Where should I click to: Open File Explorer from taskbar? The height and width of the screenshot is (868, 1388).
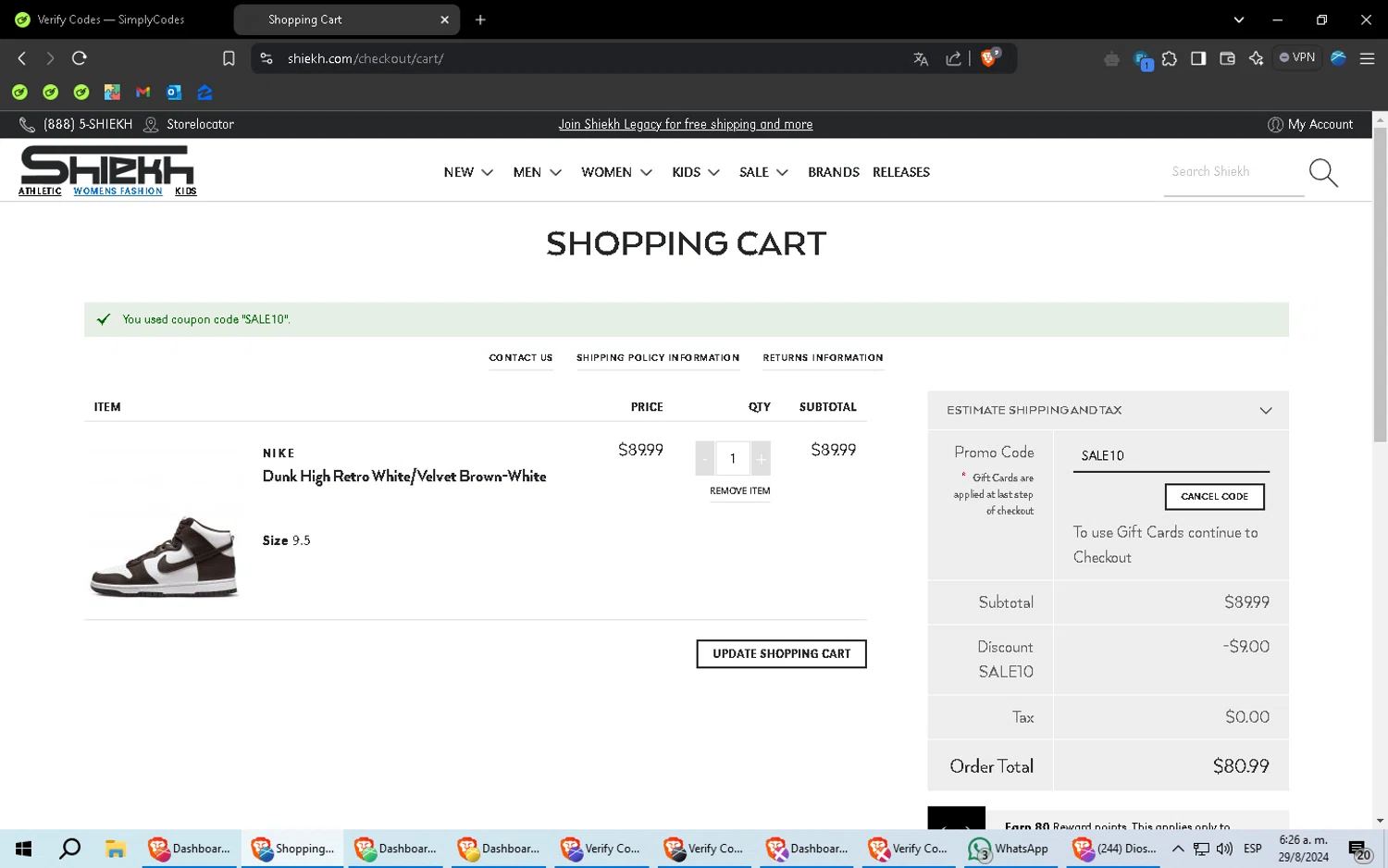point(116,849)
